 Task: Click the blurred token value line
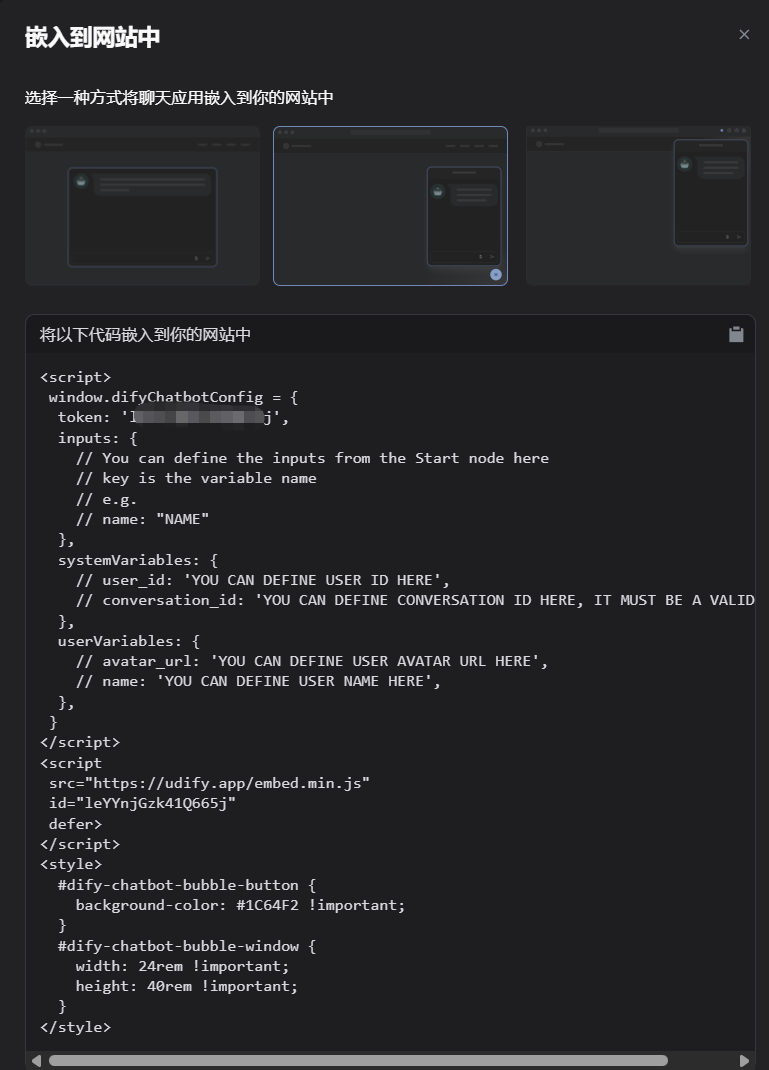(x=173, y=418)
